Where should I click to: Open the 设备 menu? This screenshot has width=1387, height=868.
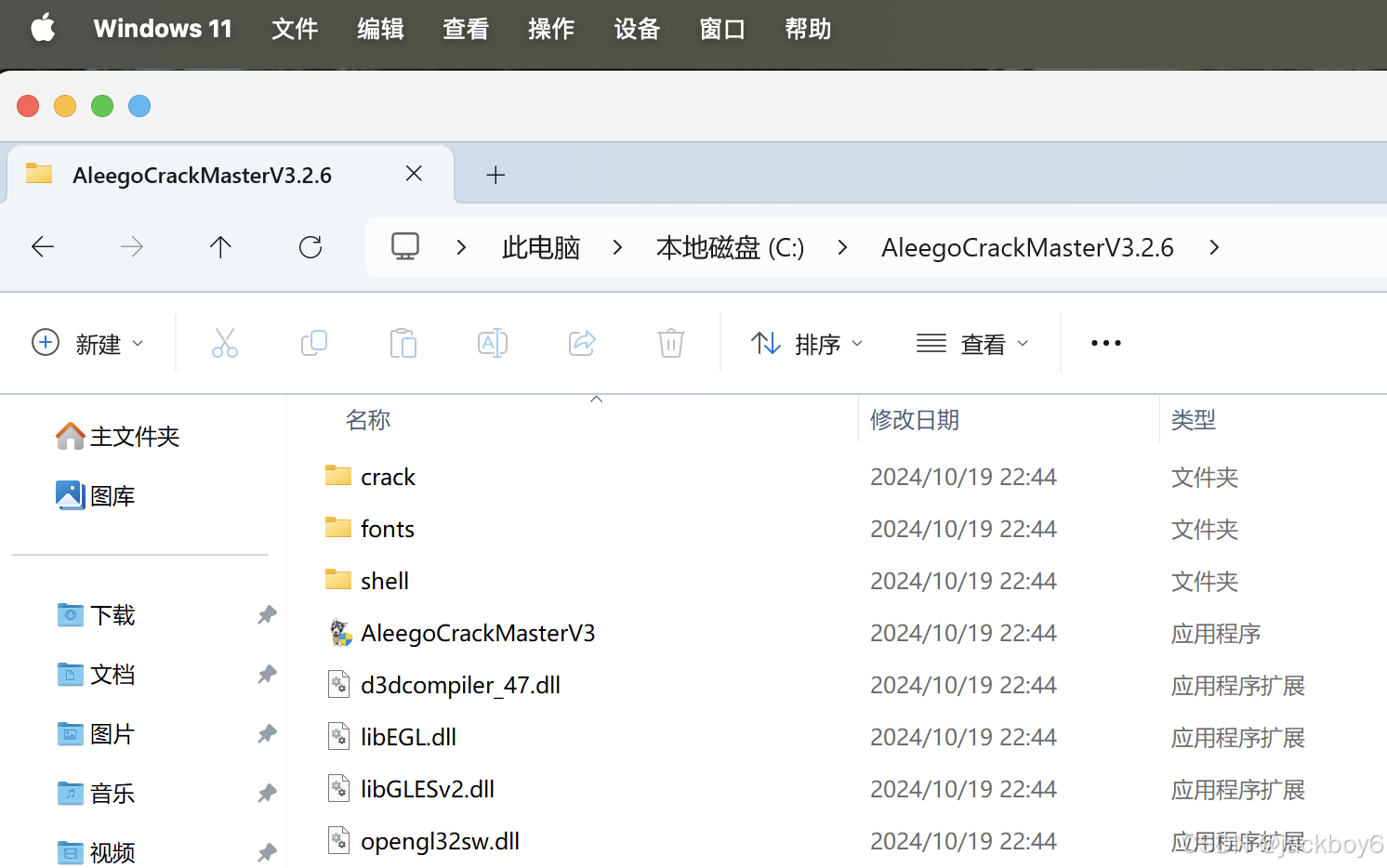[x=637, y=29]
